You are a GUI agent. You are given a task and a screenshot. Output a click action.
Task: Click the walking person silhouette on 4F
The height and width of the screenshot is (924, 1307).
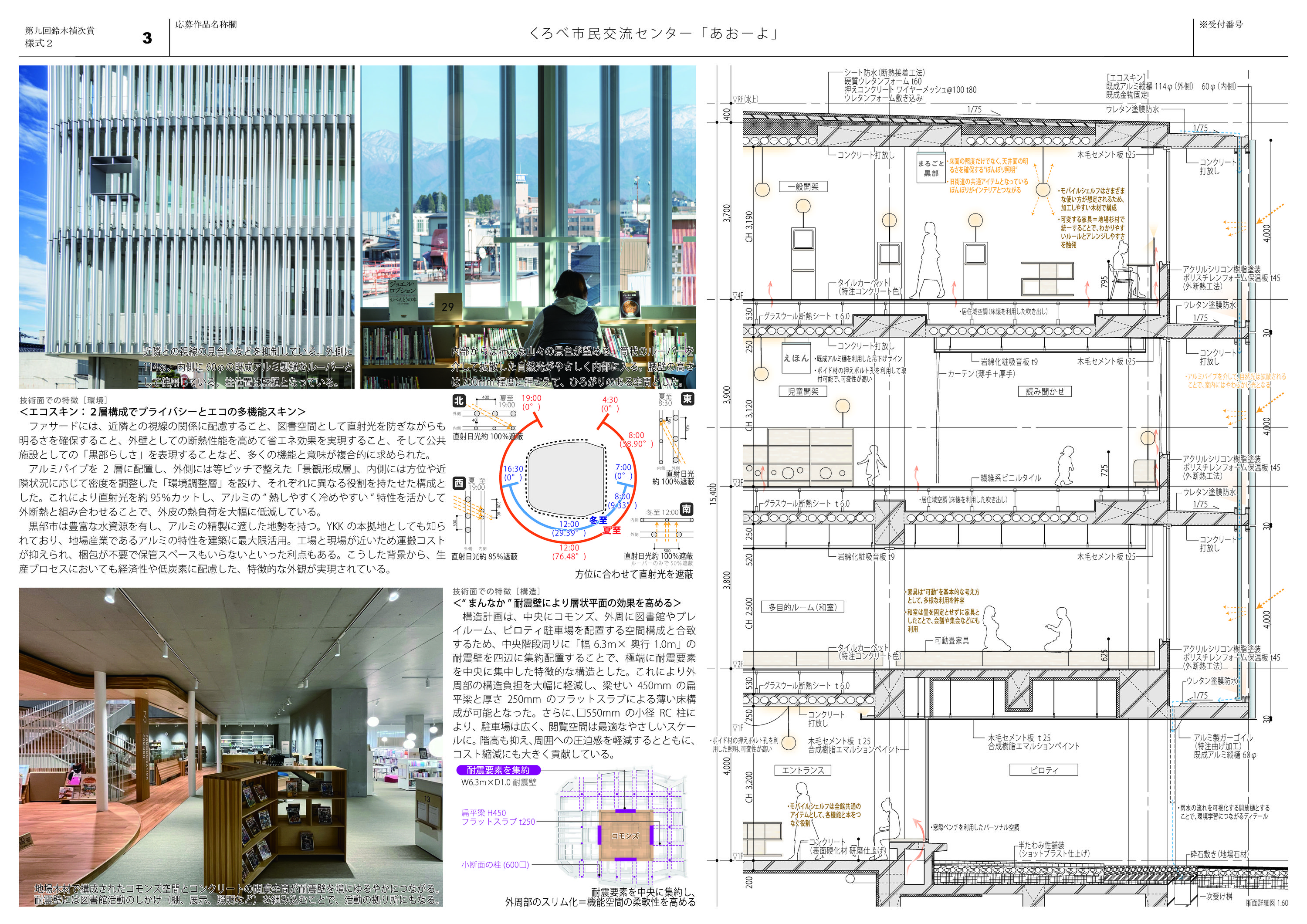pyautogui.click(x=926, y=261)
